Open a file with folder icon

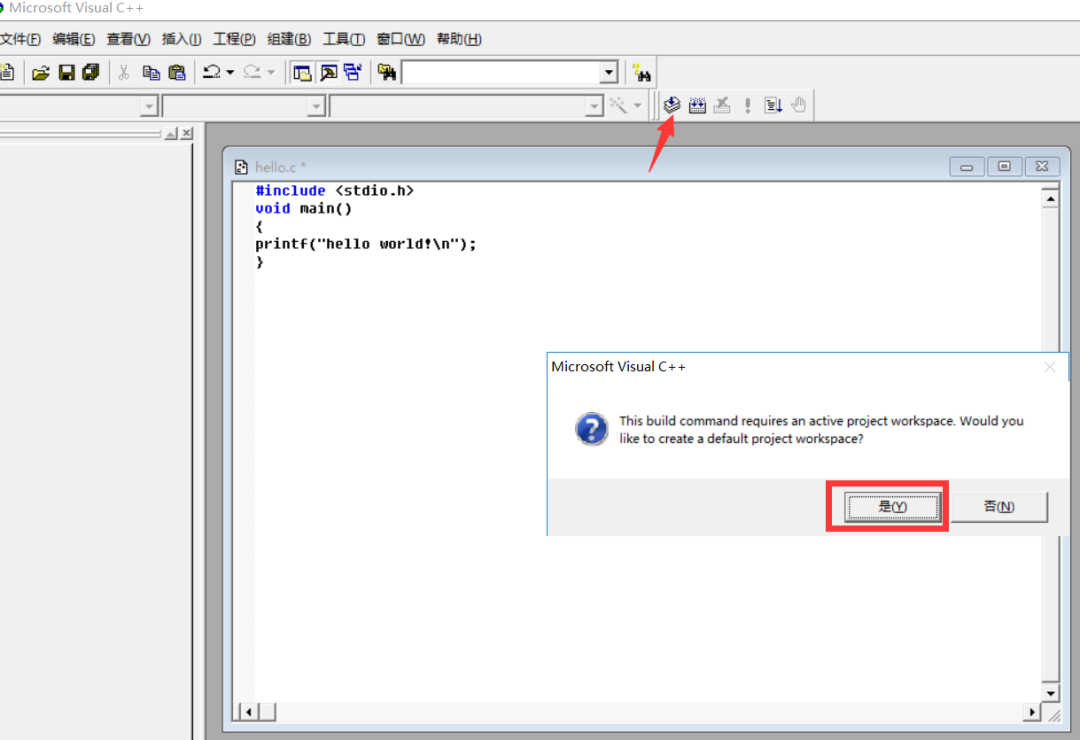click(41, 72)
